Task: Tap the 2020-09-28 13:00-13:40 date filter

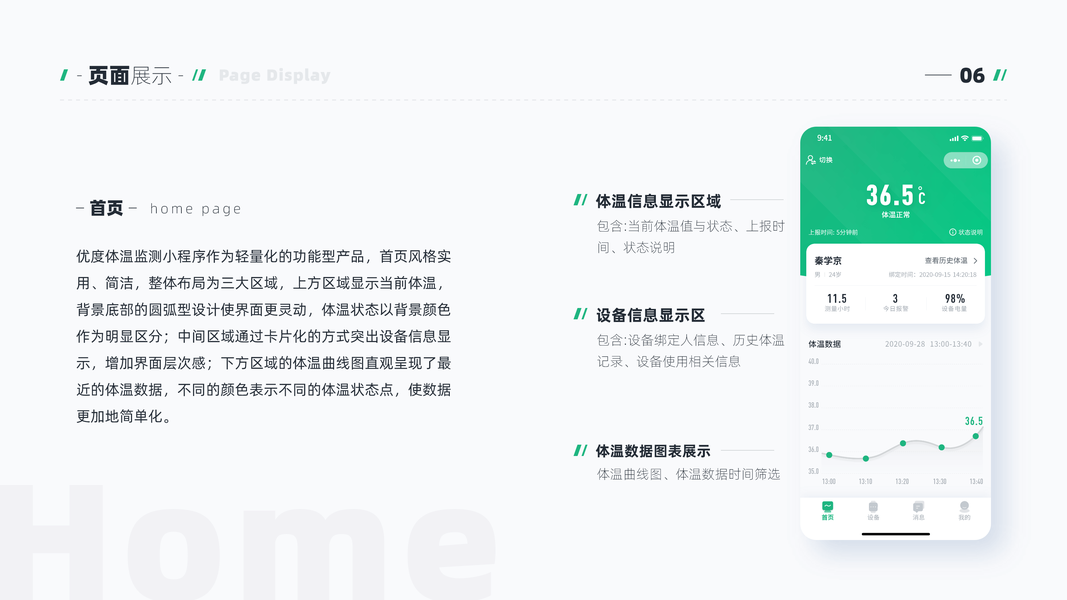Action: 928,344
